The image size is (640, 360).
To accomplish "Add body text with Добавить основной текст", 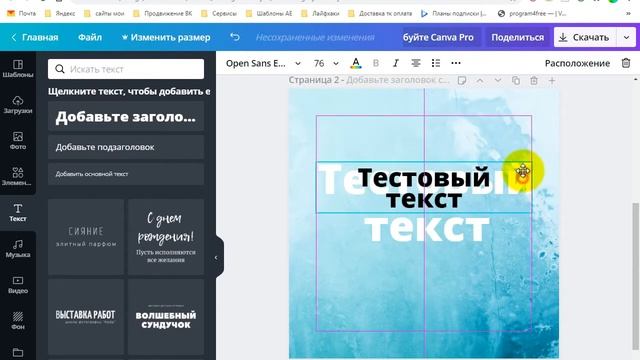I will click(x=126, y=174).
